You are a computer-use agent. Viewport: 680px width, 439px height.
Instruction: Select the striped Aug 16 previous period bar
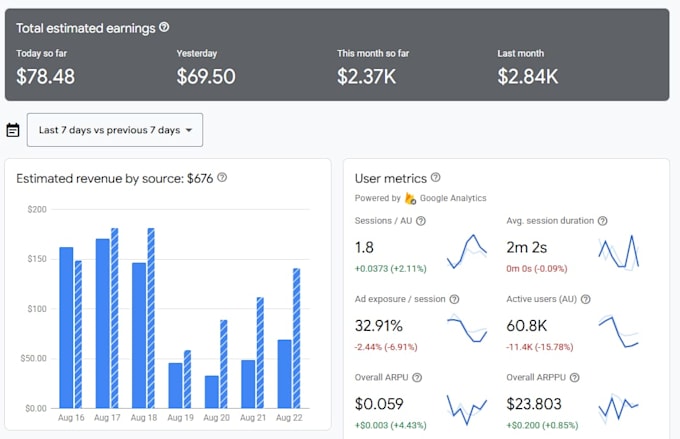click(x=78, y=334)
